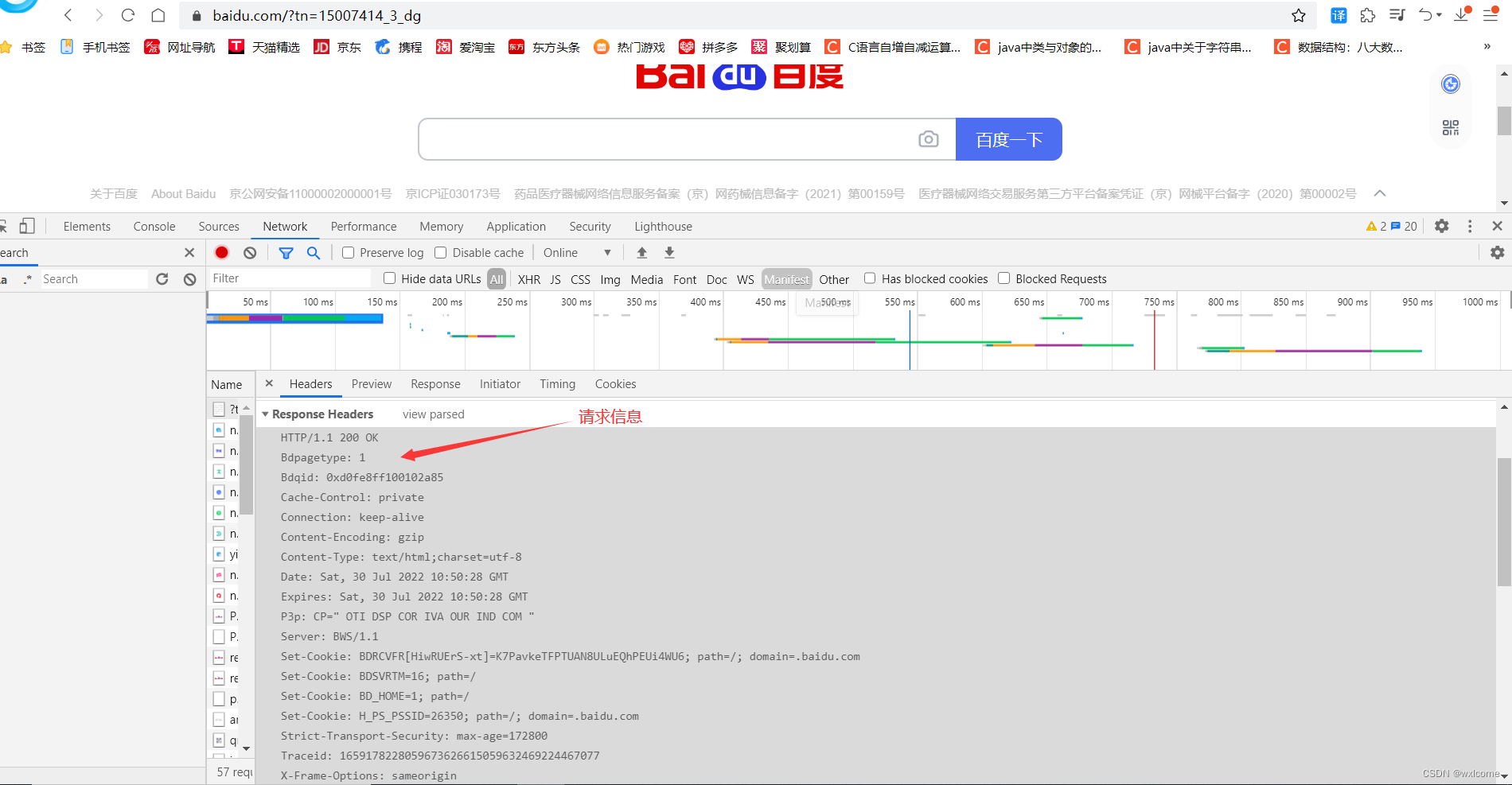1512x785 pixels.
Task: Show the QR code icon on Baidu page
Action: [1451, 127]
